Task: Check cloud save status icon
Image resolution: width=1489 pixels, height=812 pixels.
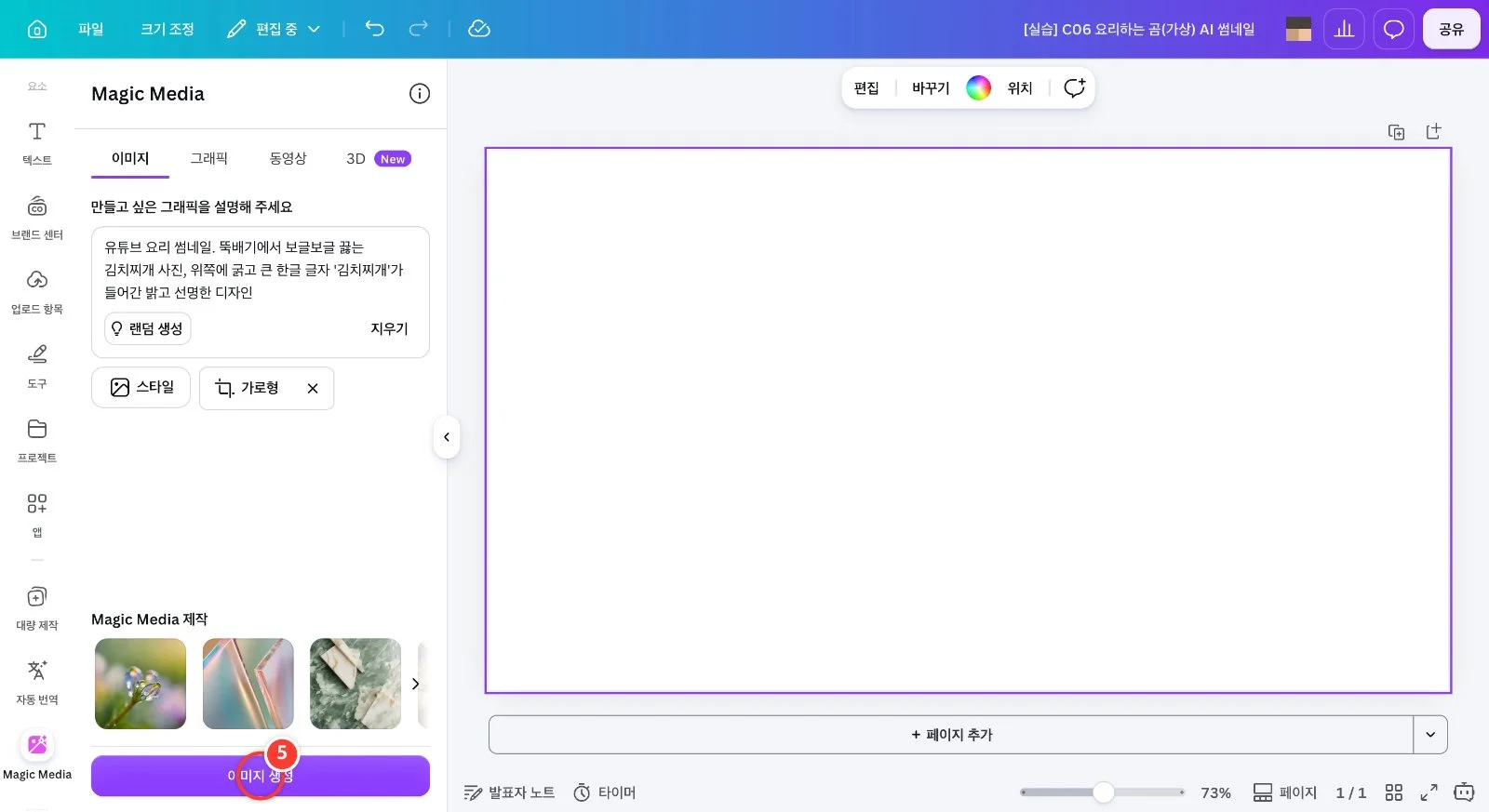Action: (479, 29)
